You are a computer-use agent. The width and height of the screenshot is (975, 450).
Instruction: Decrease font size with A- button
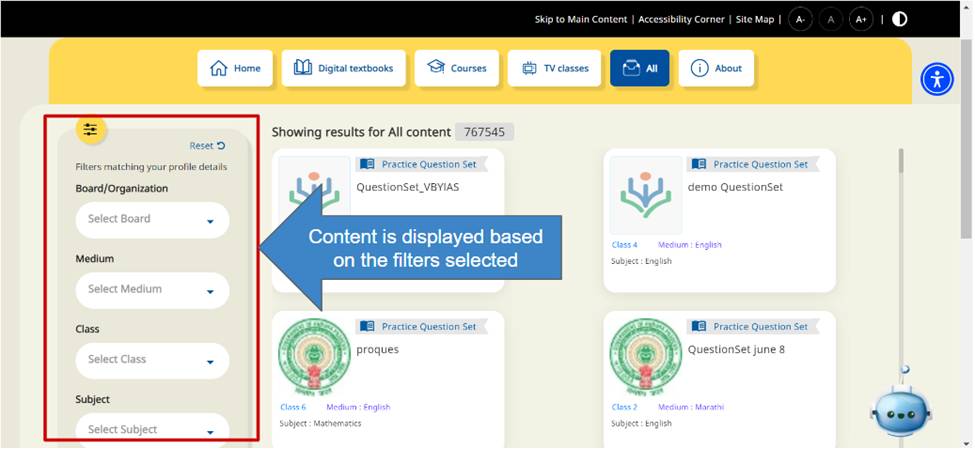pyautogui.click(x=800, y=19)
